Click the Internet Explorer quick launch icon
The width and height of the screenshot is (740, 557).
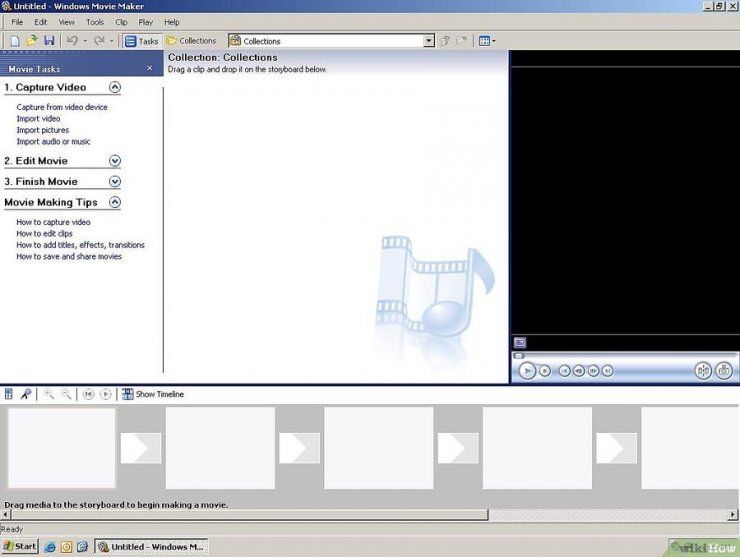(50, 547)
